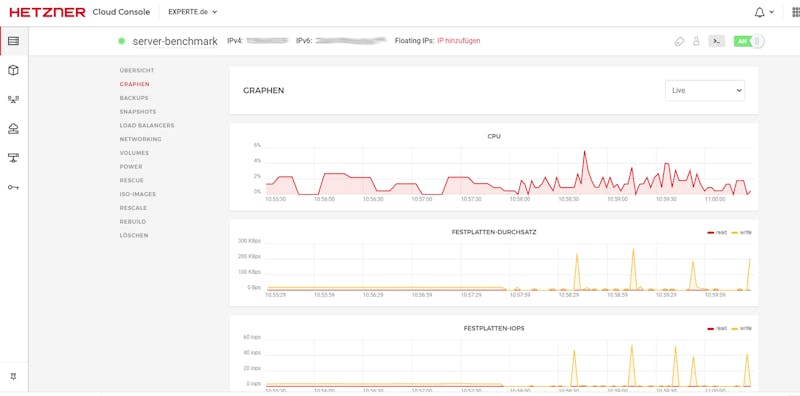This screenshot has width=800, height=396.
Task: Toggle the server power switch off
Action: point(749,41)
